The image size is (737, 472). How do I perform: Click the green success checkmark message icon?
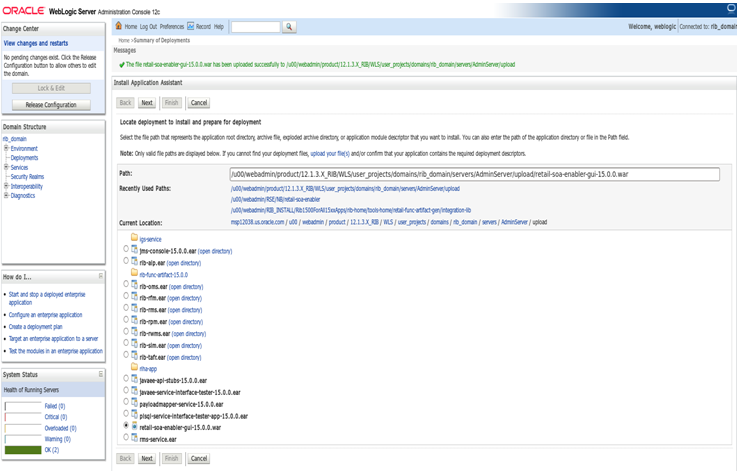click(x=122, y=65)
